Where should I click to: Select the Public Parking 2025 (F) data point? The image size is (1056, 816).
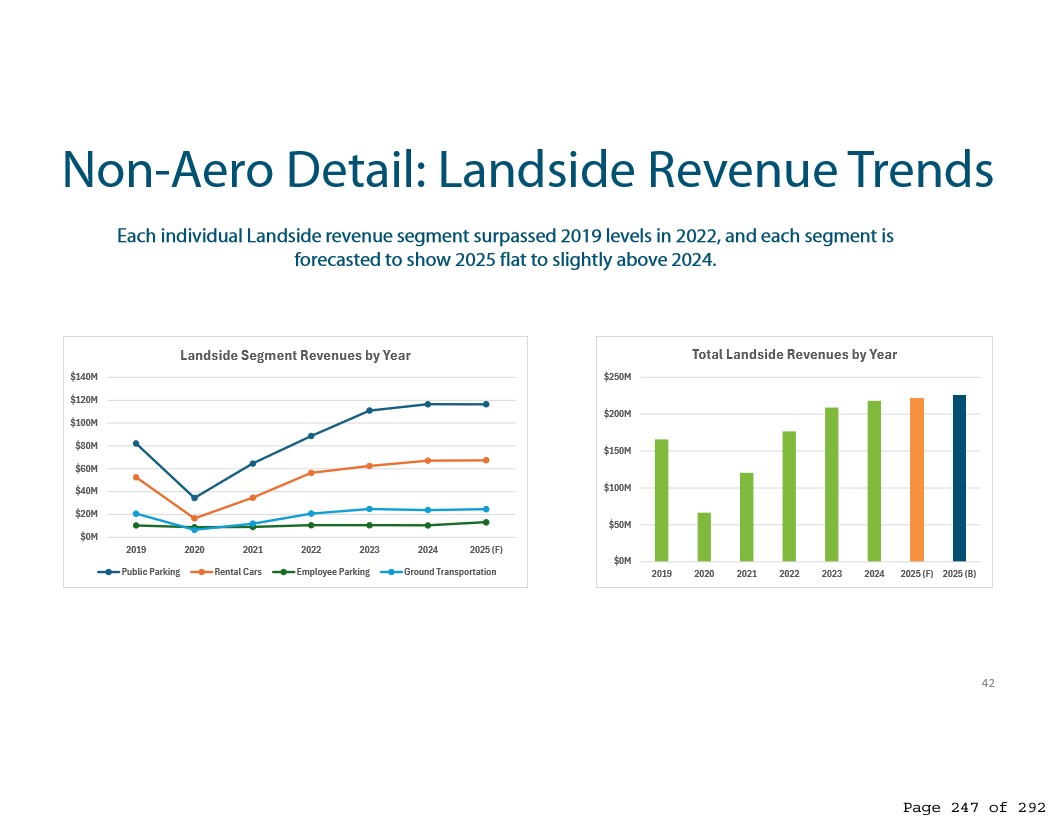[x=486, y=404]
